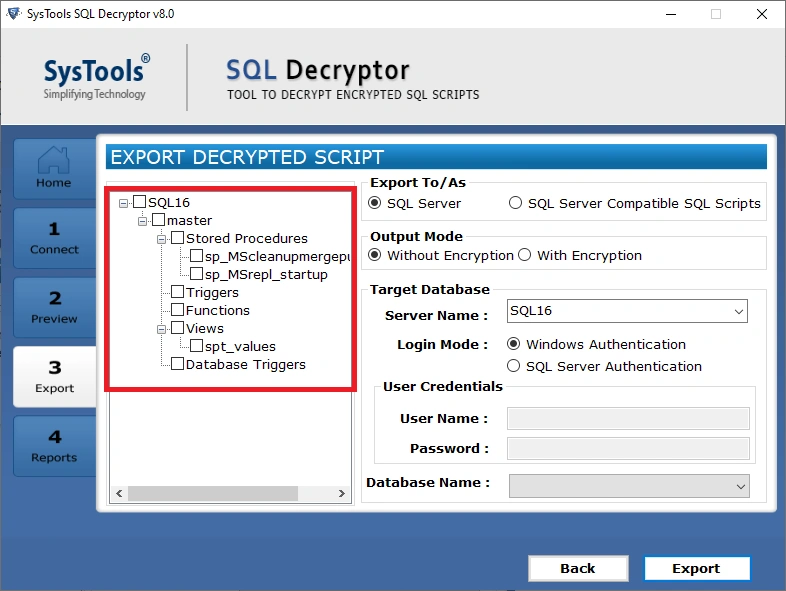This screenshot has width=786, height=591.
Task: Open step 2 Preview
Action: [x=54, y=307]
